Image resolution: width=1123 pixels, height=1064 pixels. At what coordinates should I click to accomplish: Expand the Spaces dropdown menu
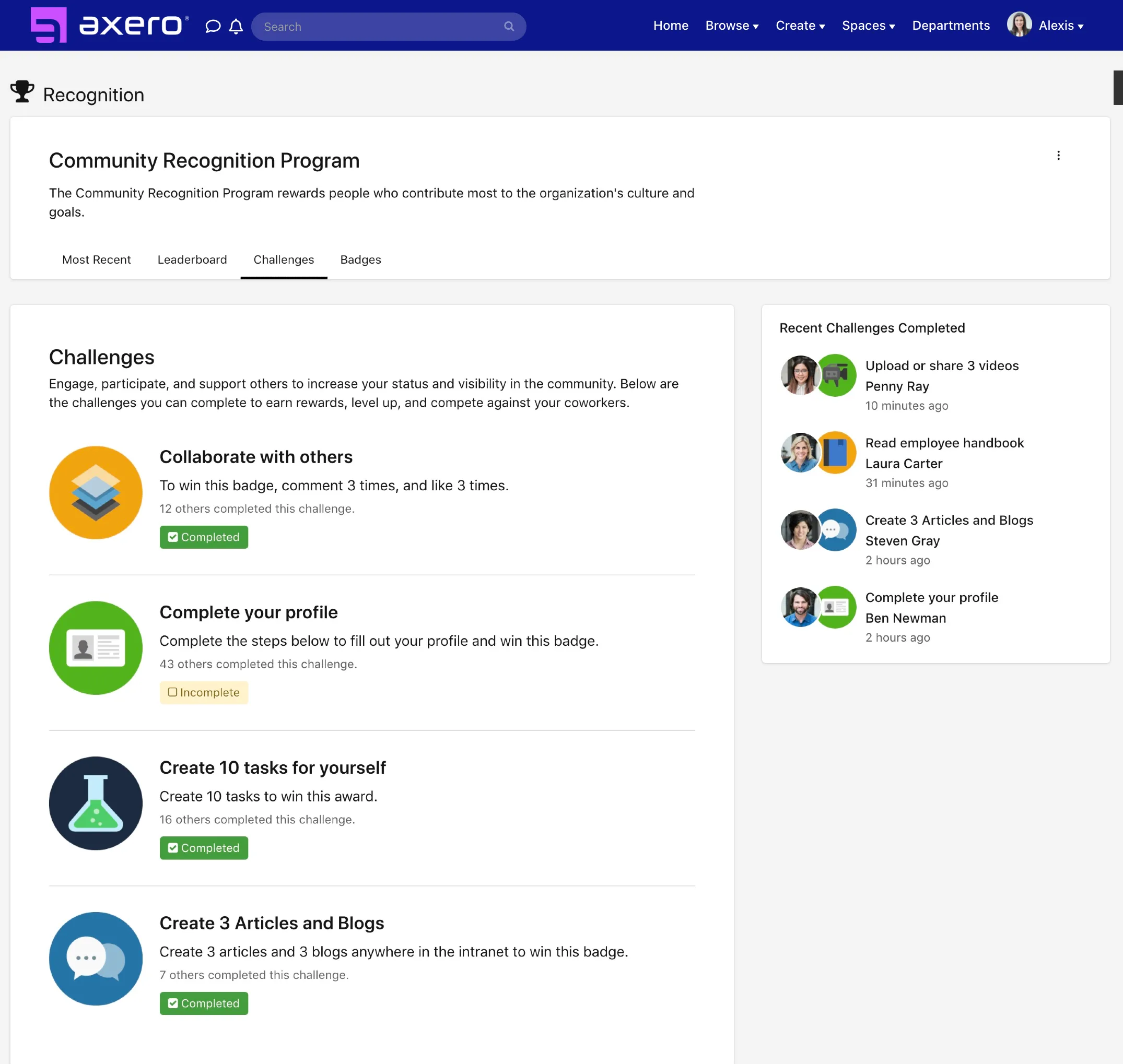point(868,26)
